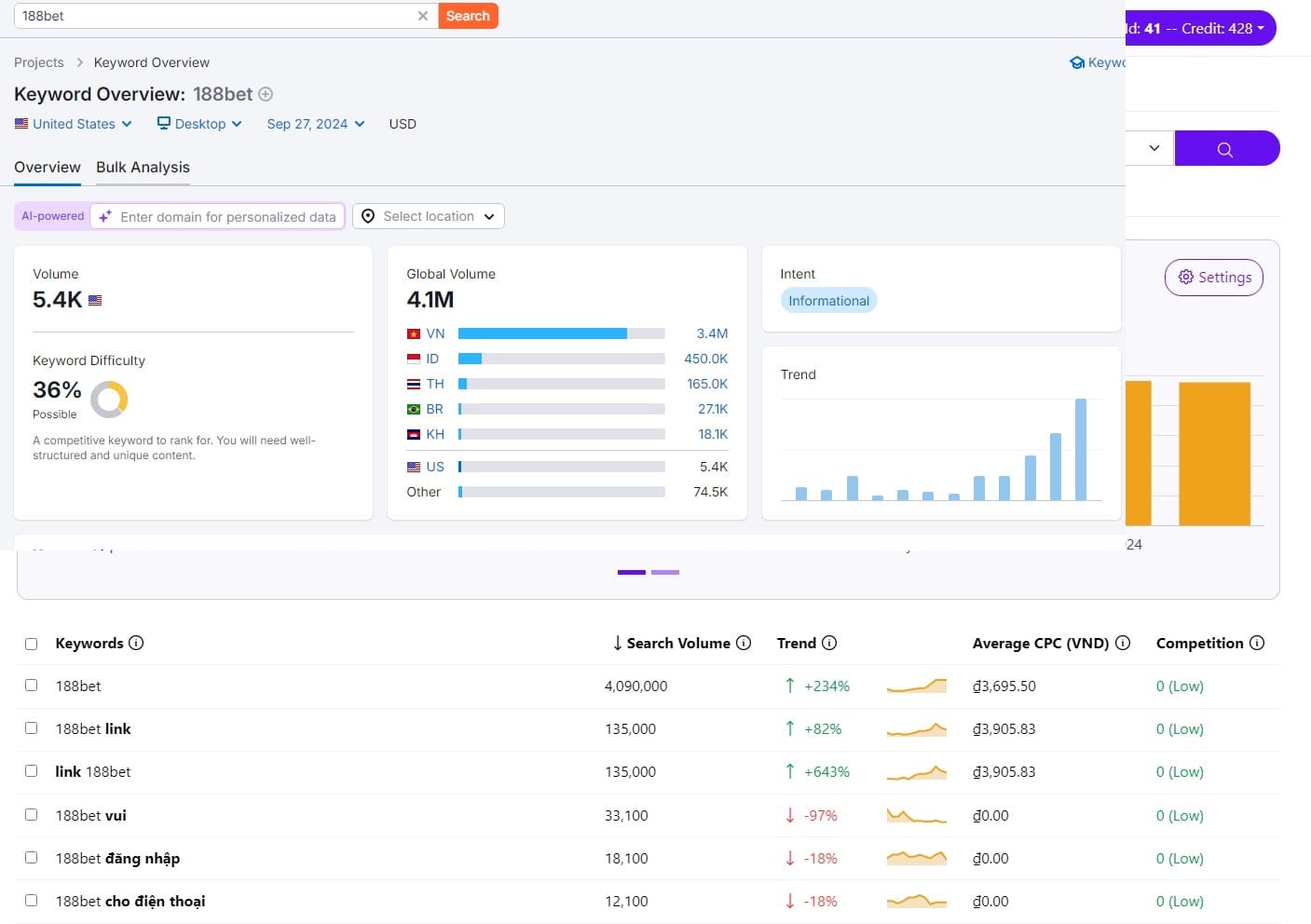The height and width of the screenshot is (924, 1311).
Task: Go to Keyword Overview breadcrumb
Action: tap(152, 62)
